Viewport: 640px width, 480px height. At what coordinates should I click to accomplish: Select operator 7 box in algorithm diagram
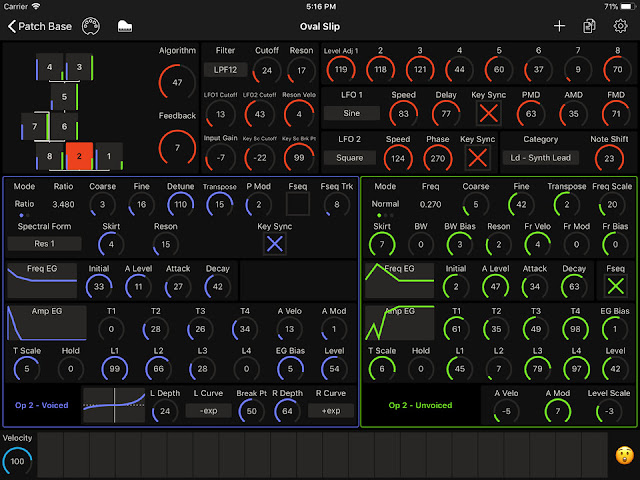coord(35,127)
